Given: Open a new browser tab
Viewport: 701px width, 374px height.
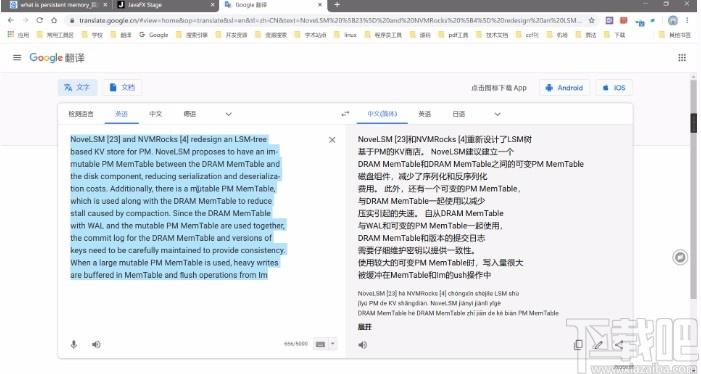Looking at the screenshot, I should click(337, 4).
